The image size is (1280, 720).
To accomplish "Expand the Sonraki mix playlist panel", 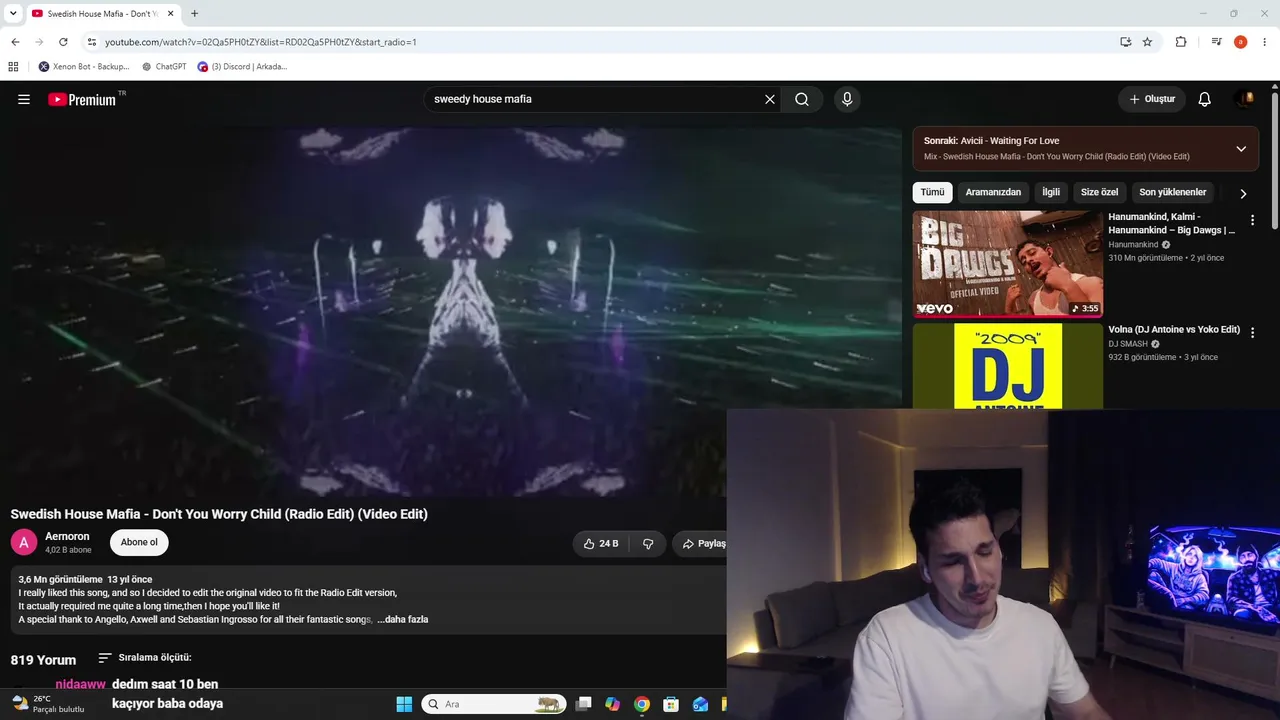I will coord(1241,149).
